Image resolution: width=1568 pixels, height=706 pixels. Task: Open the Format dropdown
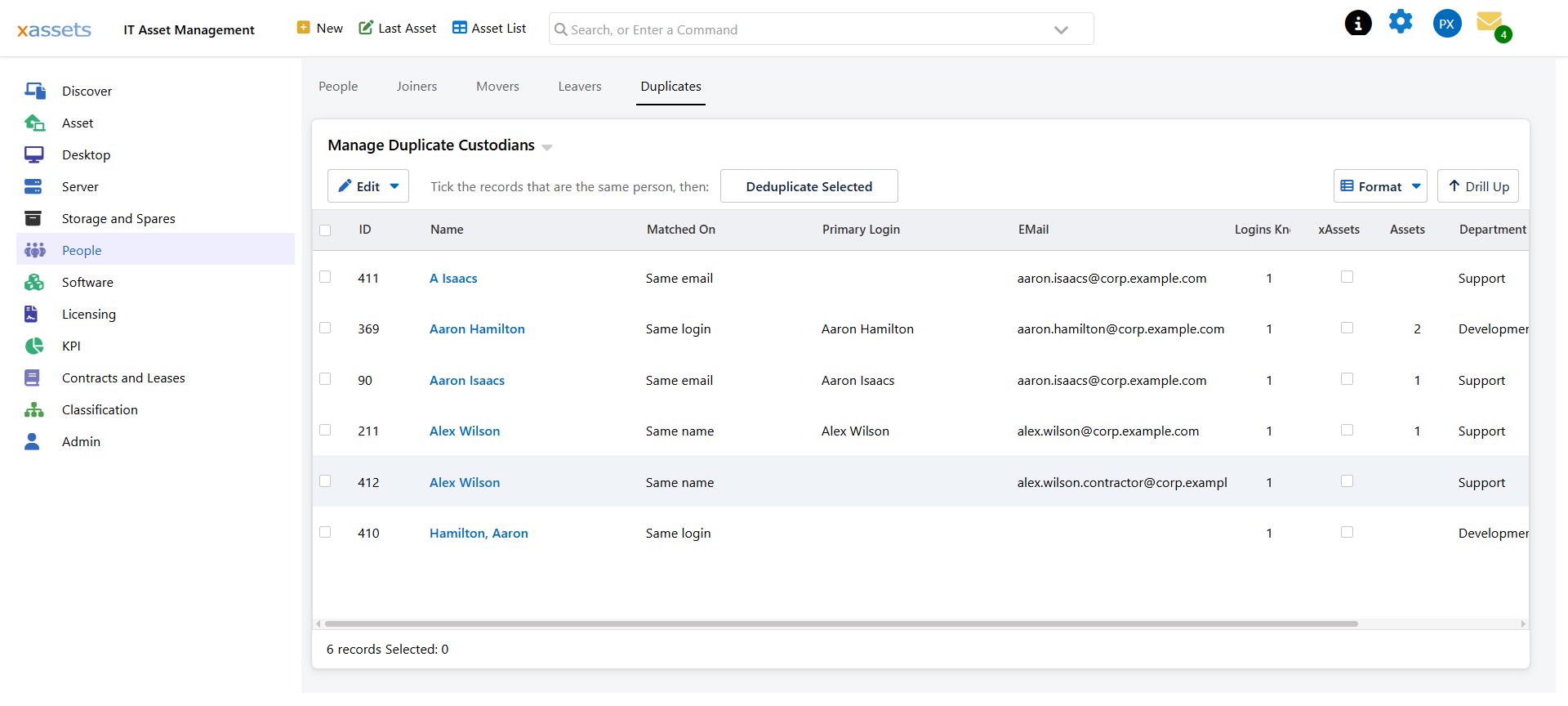pos(1380,186)
